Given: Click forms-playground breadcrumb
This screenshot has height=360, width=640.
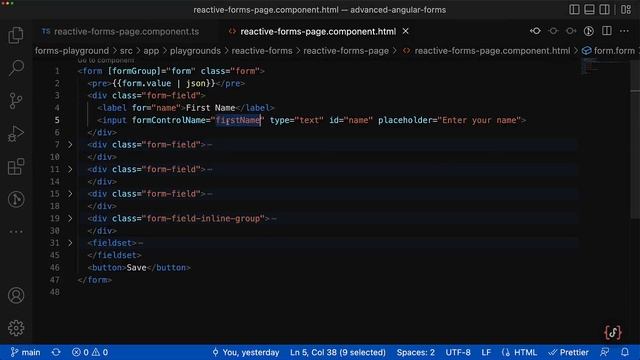Looking at the screenshot, I should pyautogui.click(x=72, y=51).
